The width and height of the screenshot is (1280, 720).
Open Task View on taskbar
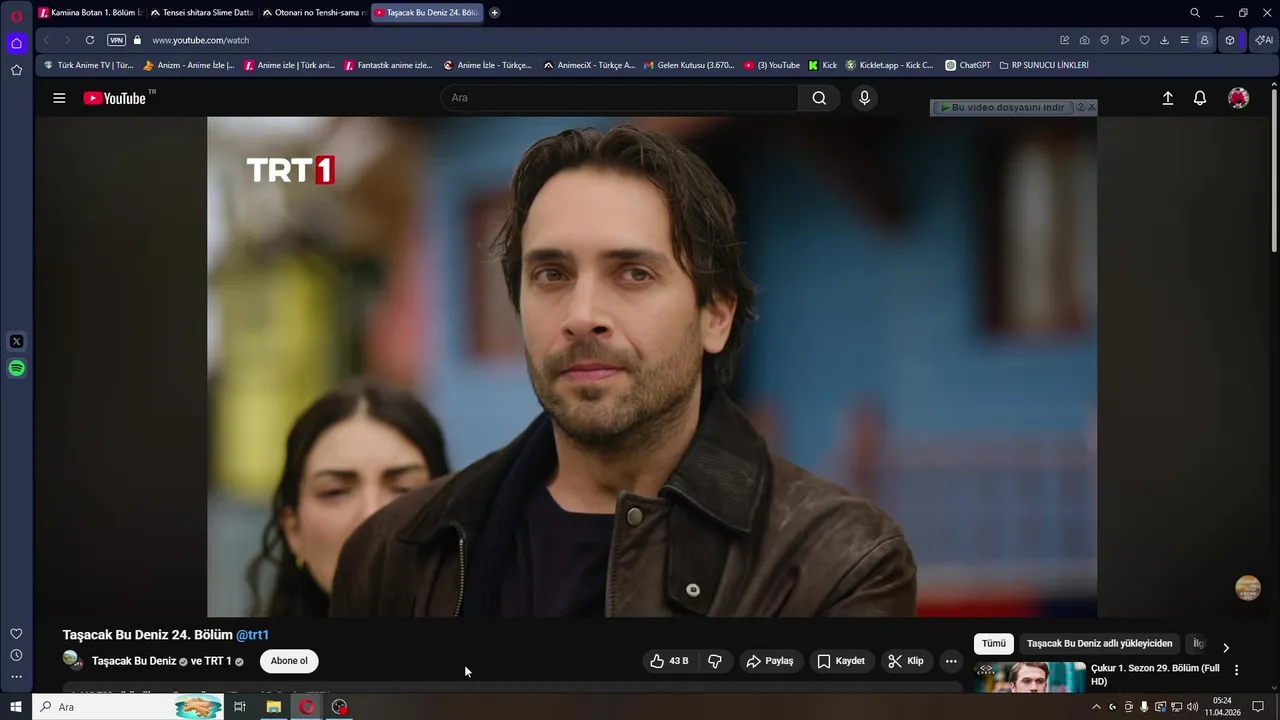pos(240,707)
